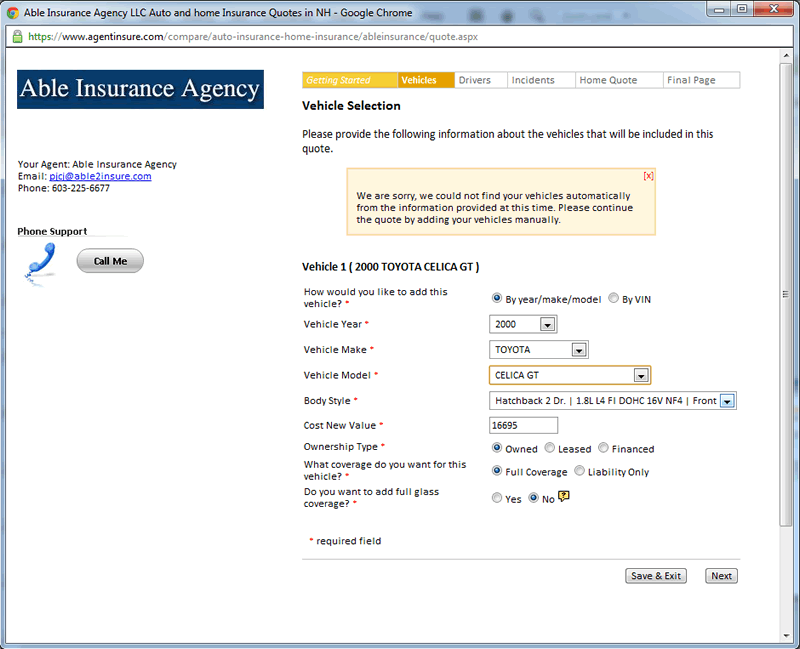The height and width of the screenshot is (649, 800).
Task: Choose Financed ownership type
Action: (603, 448)
